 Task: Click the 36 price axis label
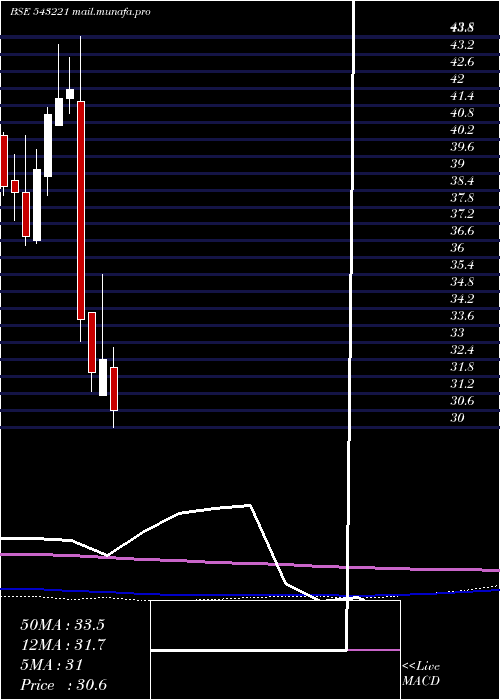pyautogui.click(x=458, y=248)
